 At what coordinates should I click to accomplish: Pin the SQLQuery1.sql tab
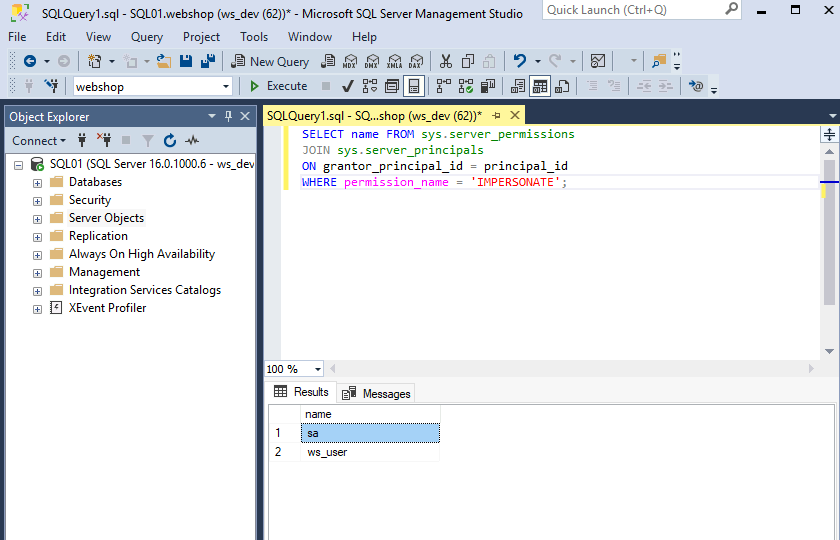click(496, 115)
